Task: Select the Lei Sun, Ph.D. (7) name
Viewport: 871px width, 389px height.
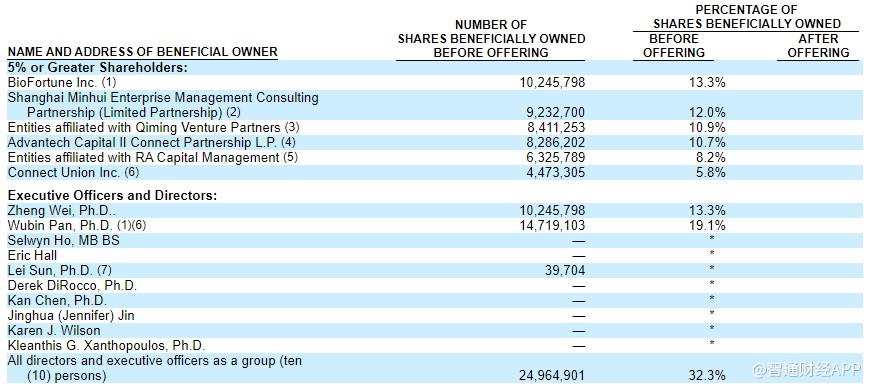Action: (x=59, y=271)
